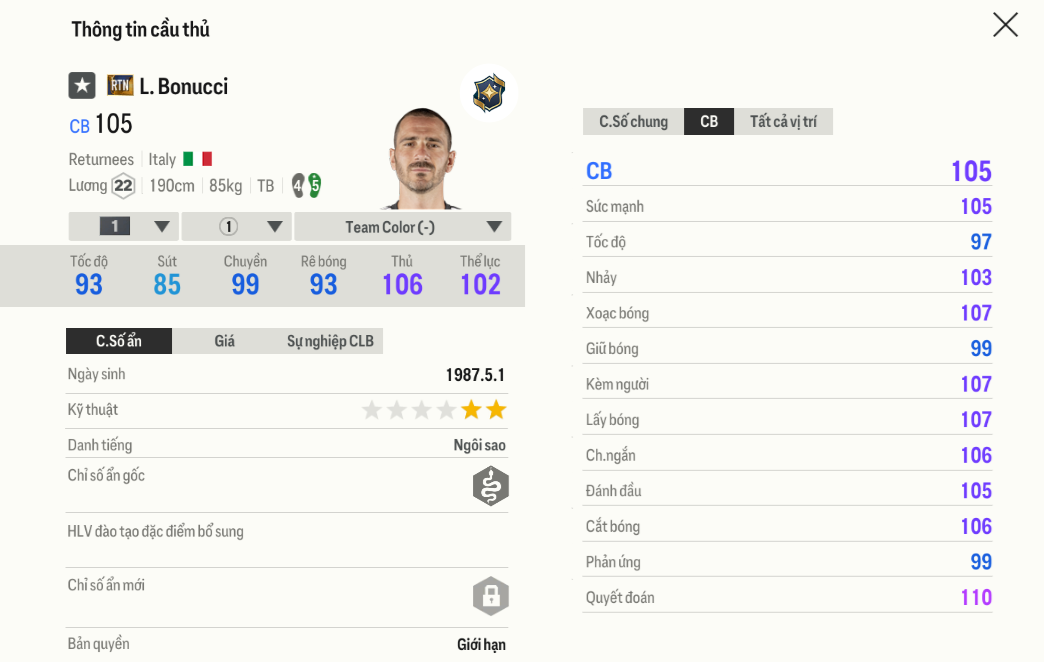Click the Kỹ thuật star rating
This screenshot has width=1044, height=662.
[x=434, y=410]
